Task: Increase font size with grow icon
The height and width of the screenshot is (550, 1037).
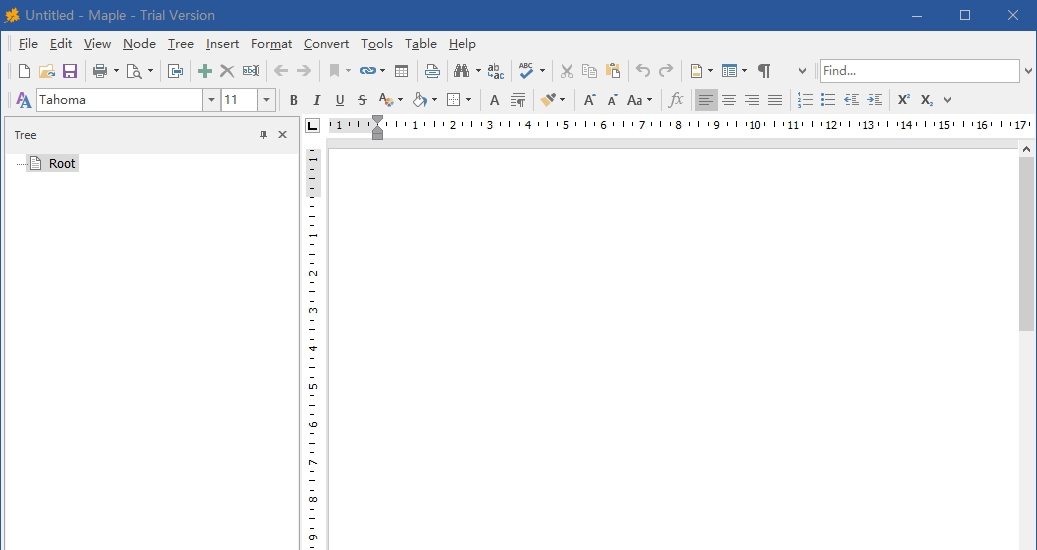Action: [x=589, y=100]
